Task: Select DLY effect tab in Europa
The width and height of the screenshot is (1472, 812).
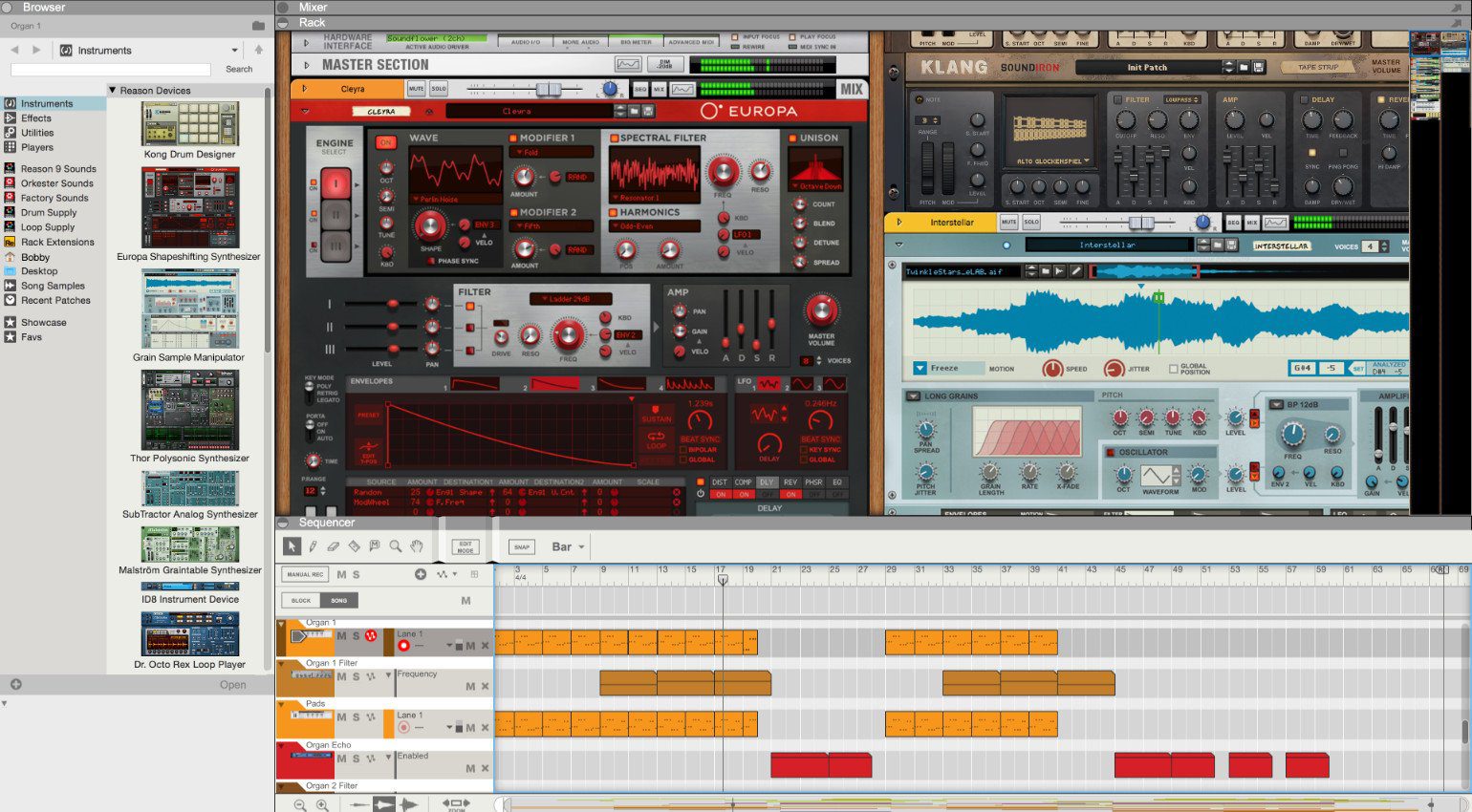Action: 767,482
